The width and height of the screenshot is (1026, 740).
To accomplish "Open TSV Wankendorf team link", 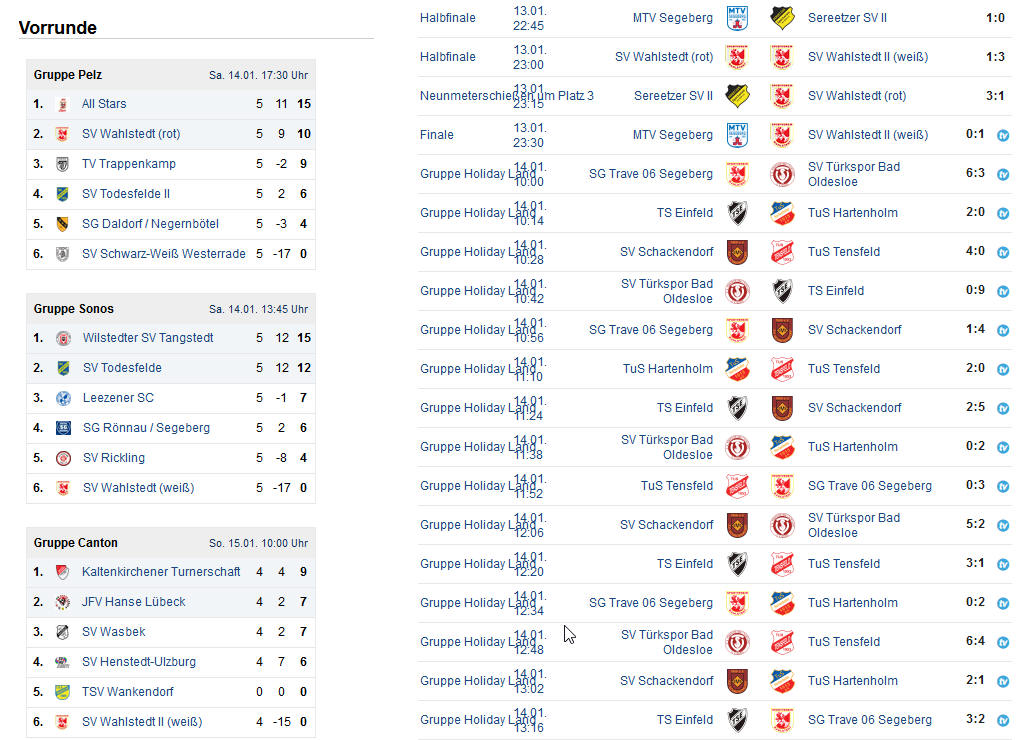I will tap(128, 692).
